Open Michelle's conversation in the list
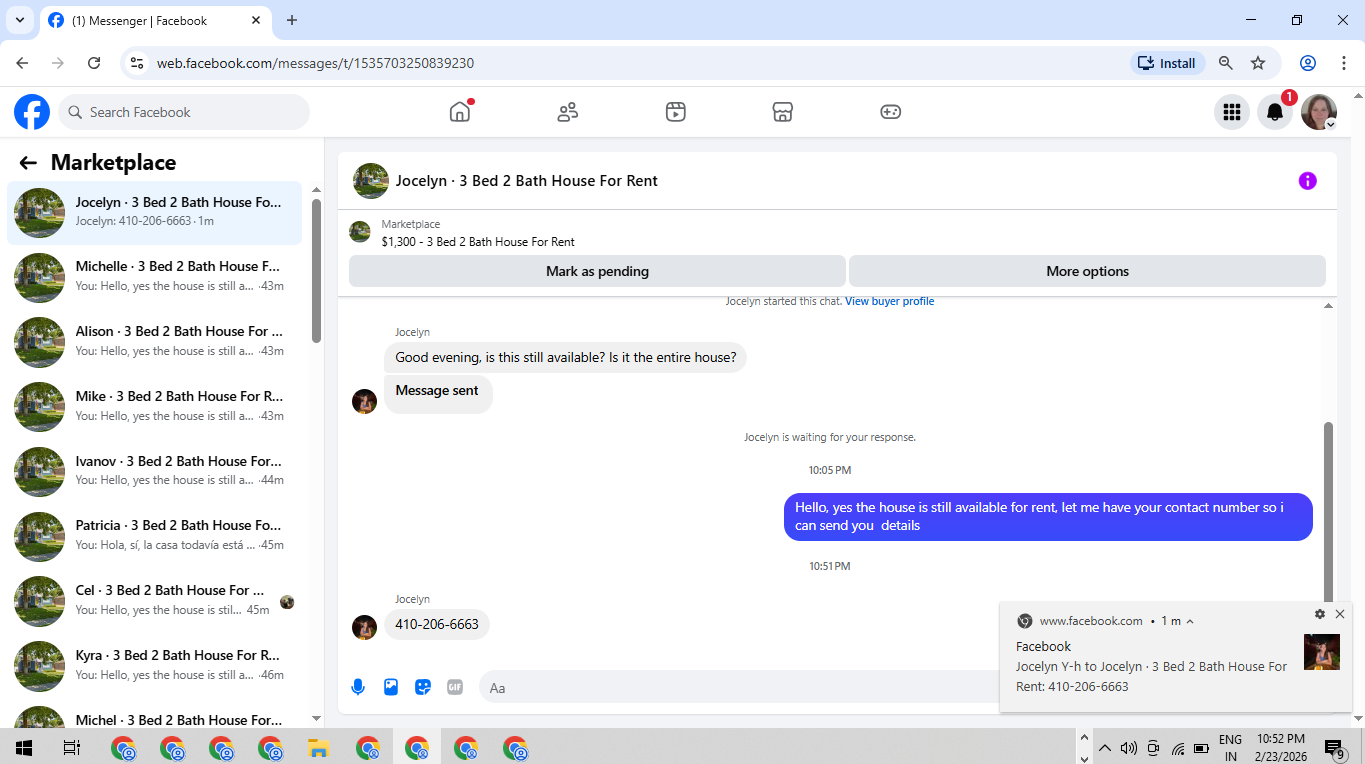Image resolution: width=1365 pixels, height=764 pixels. click(155, 277)
